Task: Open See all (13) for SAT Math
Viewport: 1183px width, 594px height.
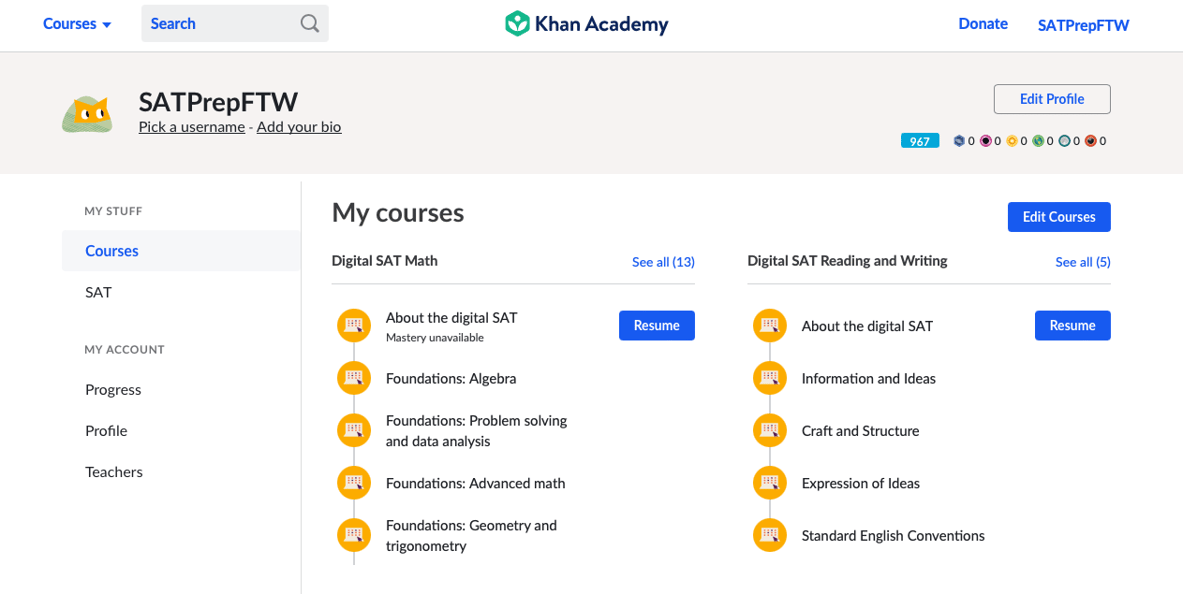Action: coord(663,262)
